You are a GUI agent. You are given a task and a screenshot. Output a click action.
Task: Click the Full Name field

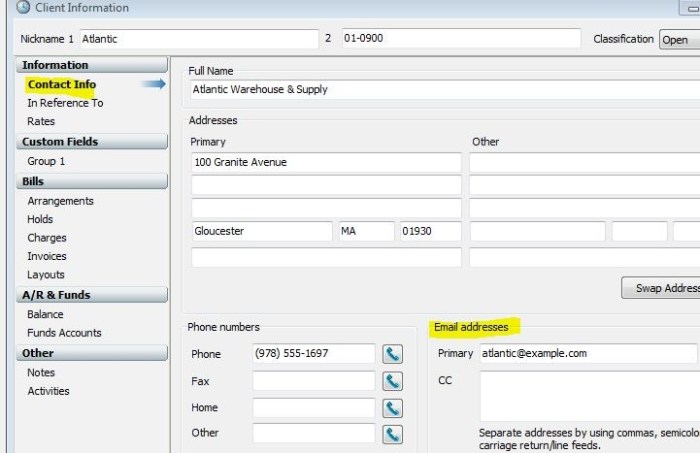click(x=445, y=90)
